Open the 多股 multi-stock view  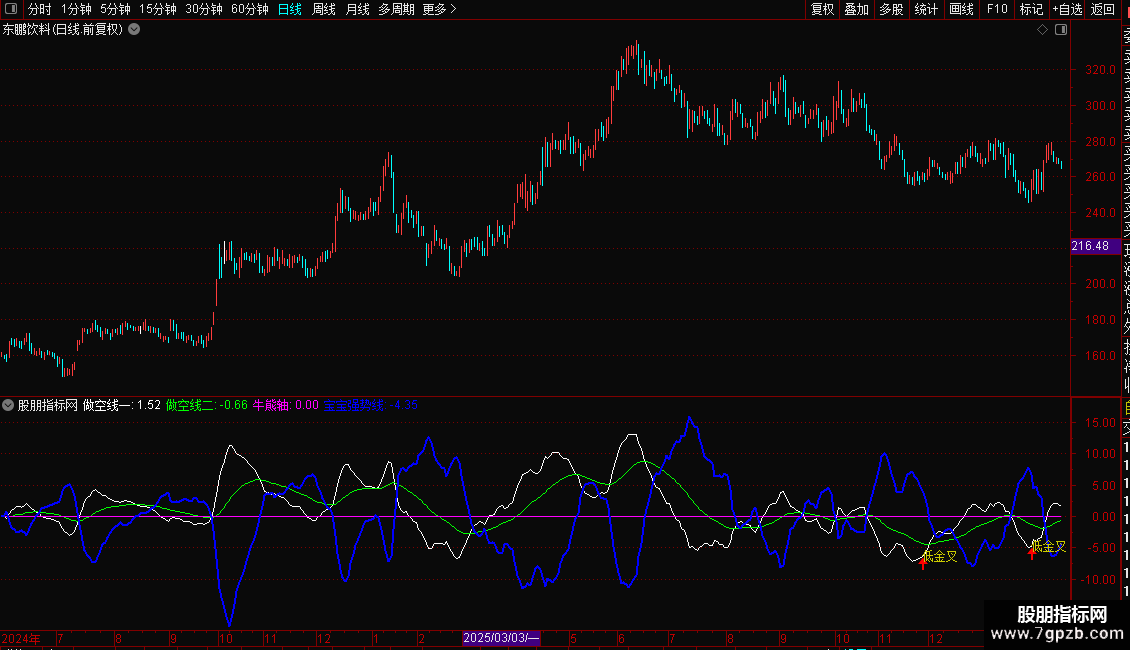[x=891, y=9]
